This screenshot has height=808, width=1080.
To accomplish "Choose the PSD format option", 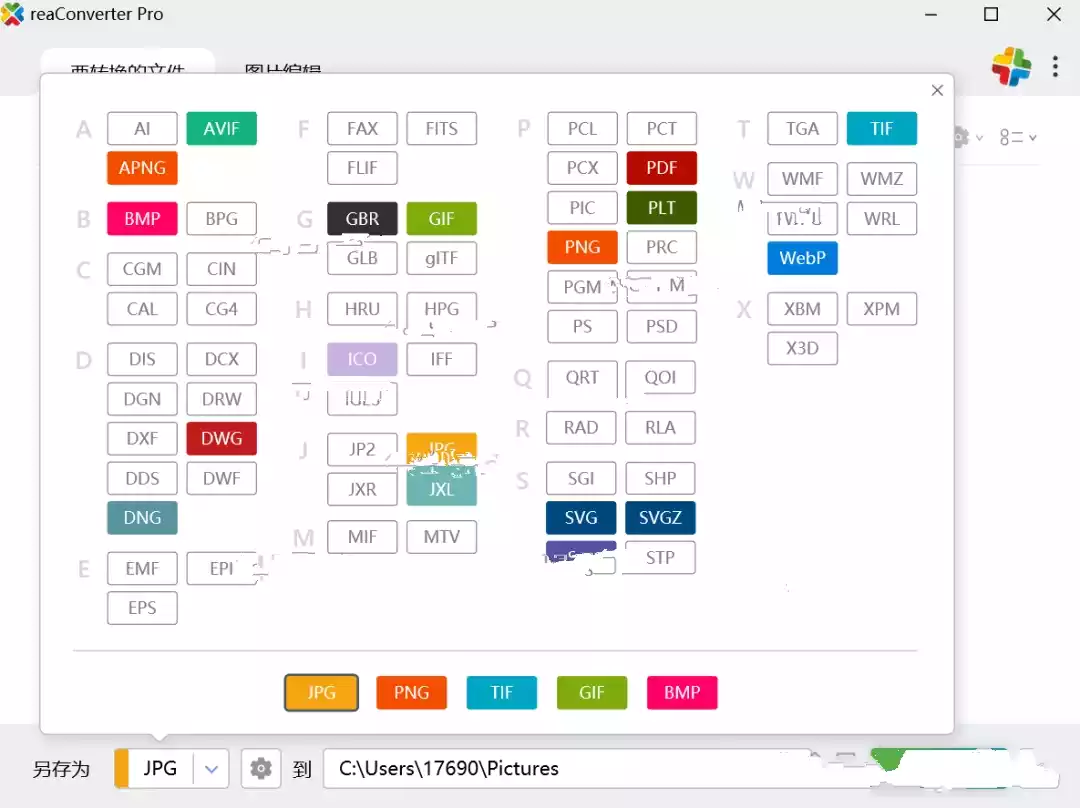I will [661, 326].
